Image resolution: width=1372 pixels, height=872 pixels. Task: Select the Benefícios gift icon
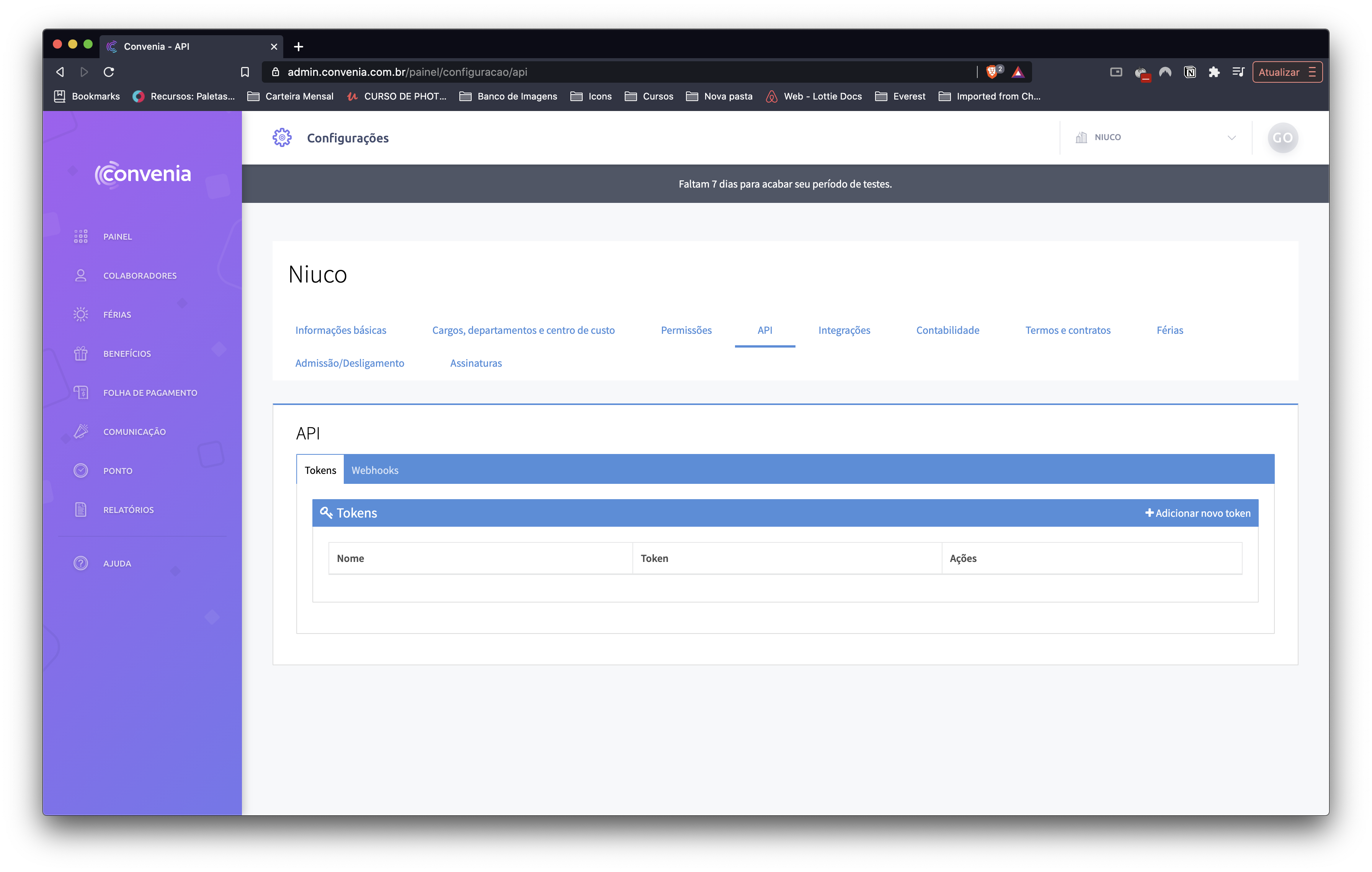(80, 354)
